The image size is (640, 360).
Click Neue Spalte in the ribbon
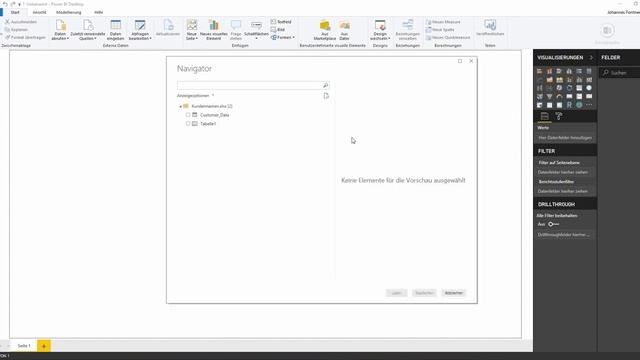(x=440, y=29)
